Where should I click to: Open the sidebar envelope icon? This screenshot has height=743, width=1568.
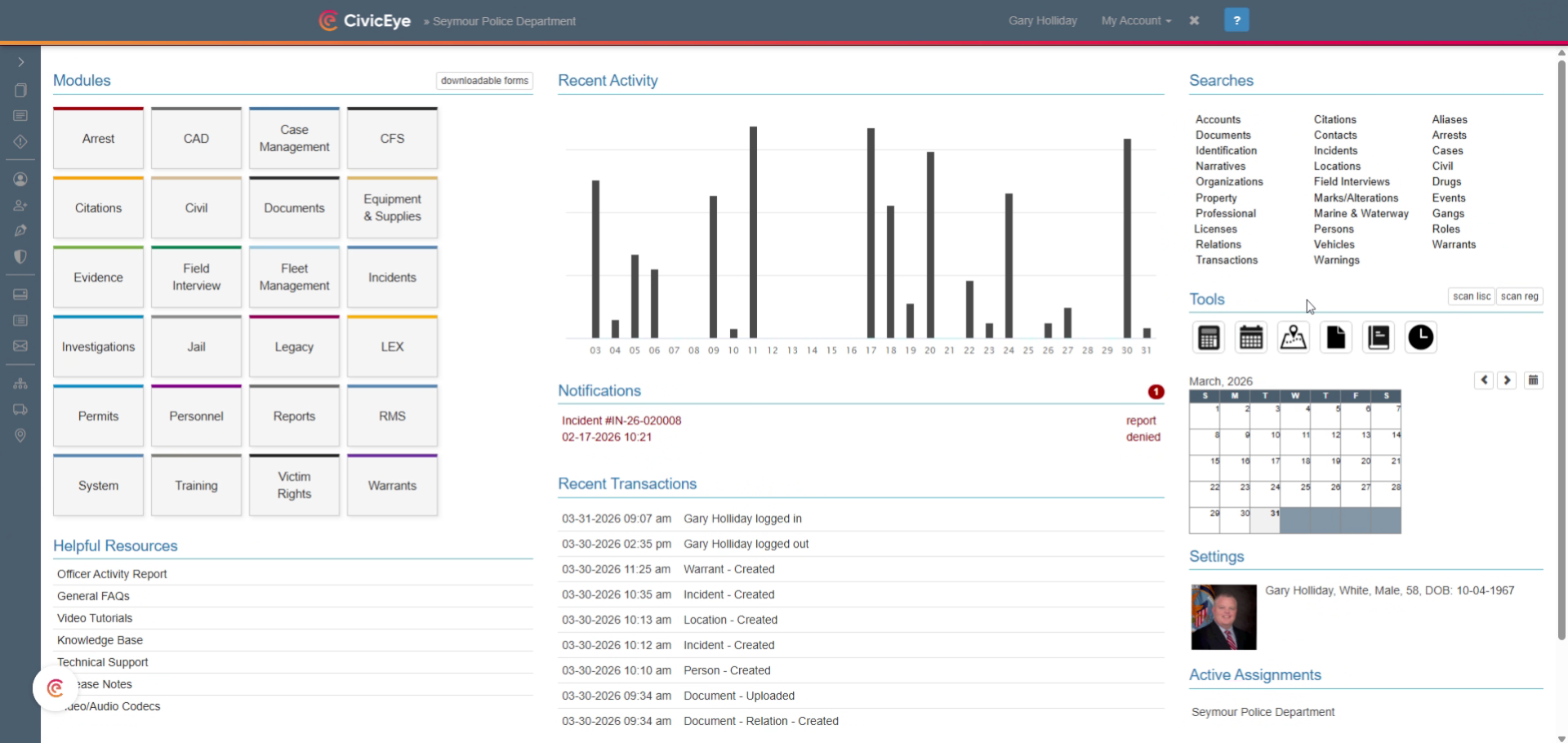(x=20, y=346)
